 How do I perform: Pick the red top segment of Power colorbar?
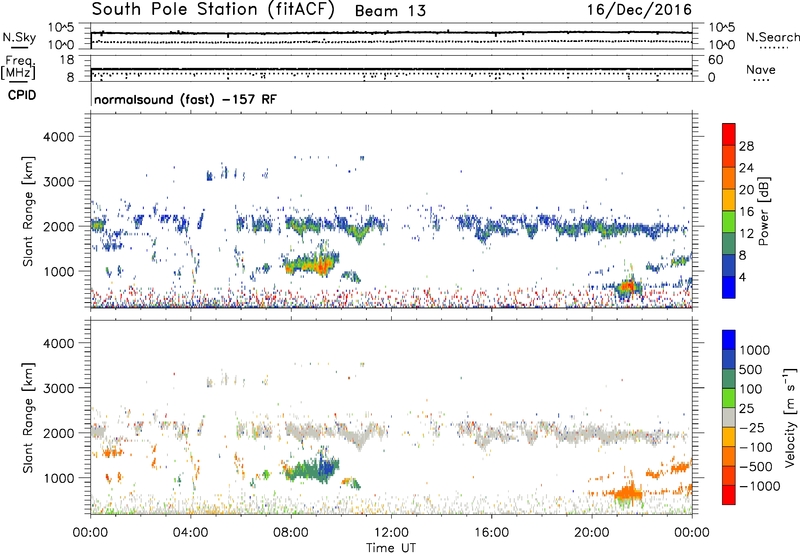[x=729, y=134]
